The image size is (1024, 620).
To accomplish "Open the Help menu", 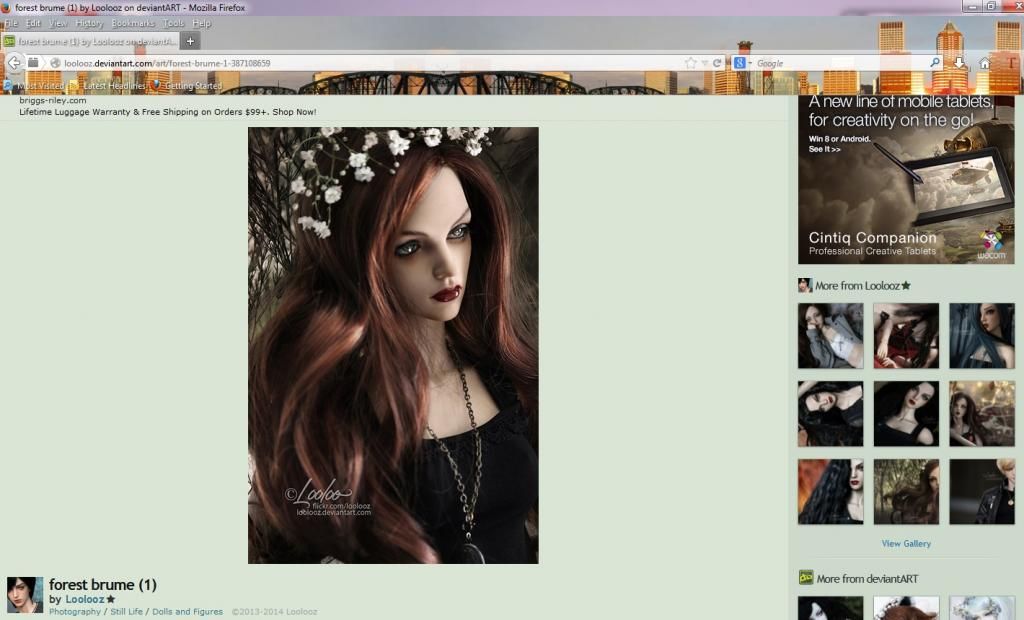I will 202,23.
